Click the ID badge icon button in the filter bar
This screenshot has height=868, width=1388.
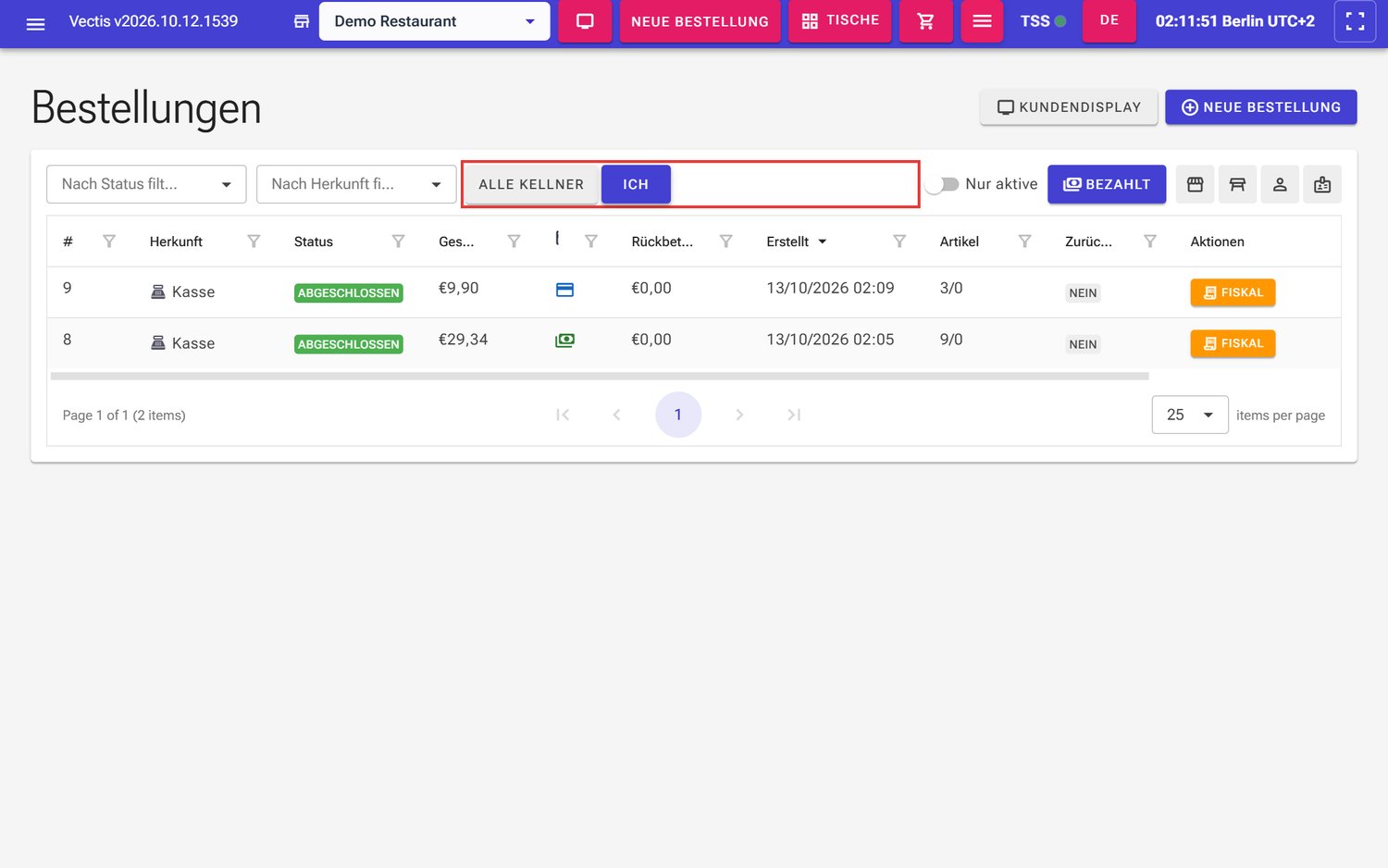click(1322, 184)
